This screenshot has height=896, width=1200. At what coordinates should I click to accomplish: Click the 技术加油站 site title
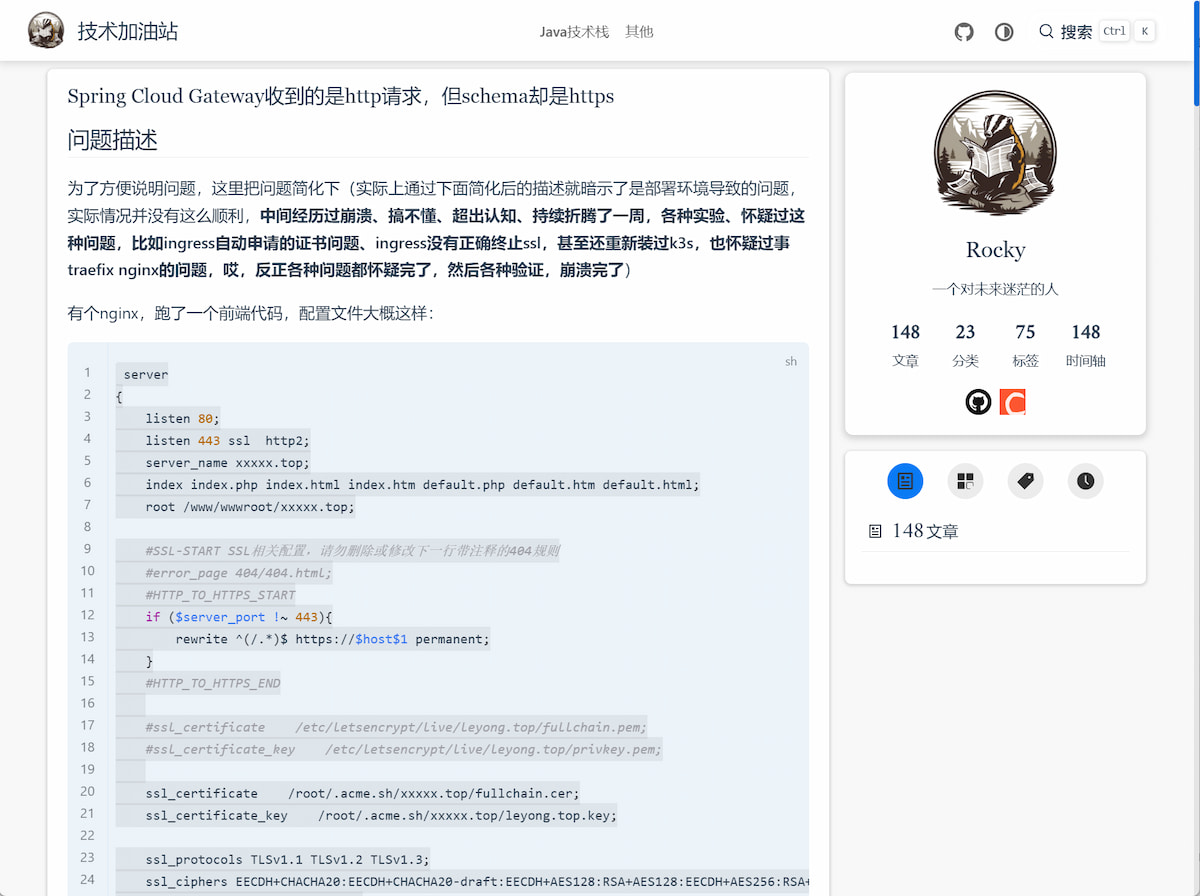(x=128, y=32)
